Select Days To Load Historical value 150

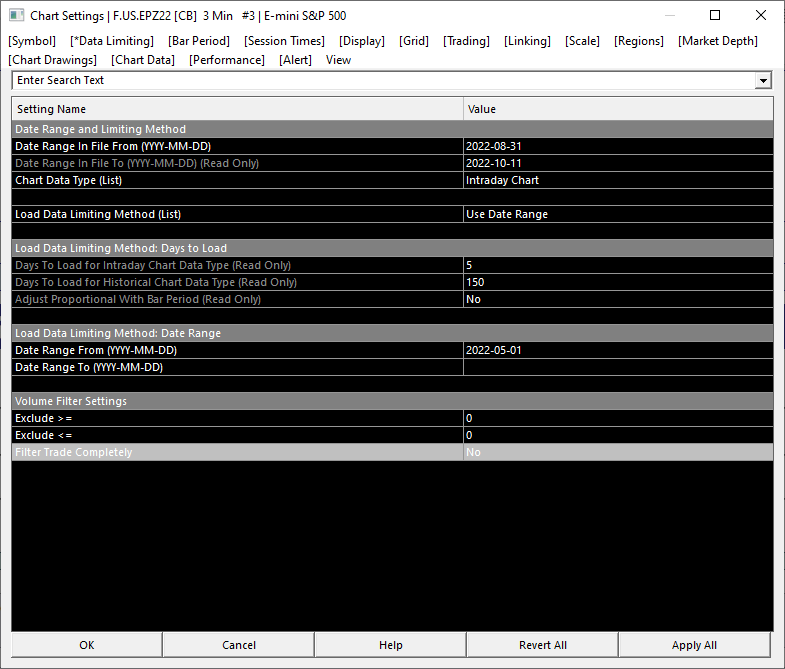pos(618,282)
